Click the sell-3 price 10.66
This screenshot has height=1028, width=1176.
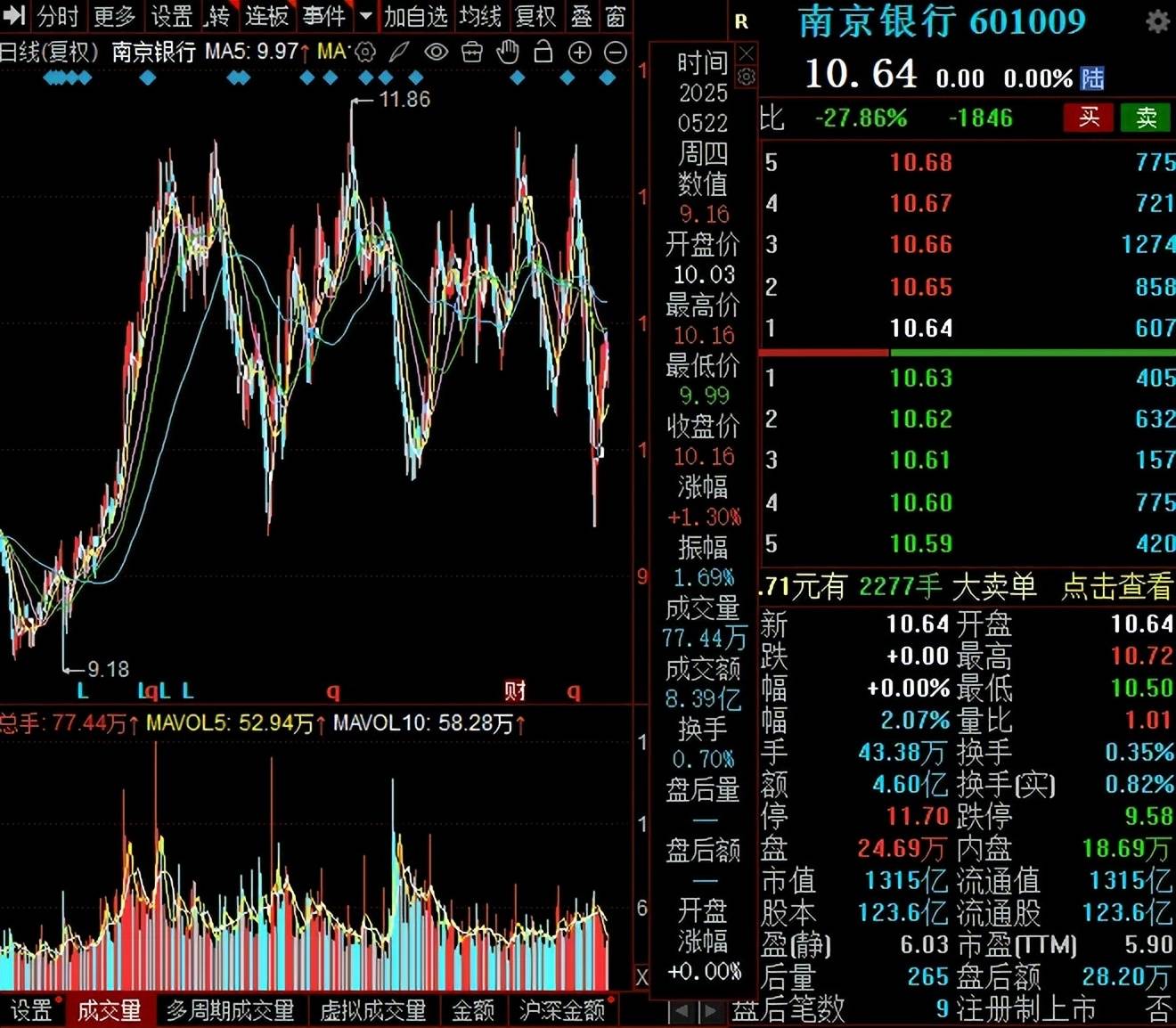921,244
